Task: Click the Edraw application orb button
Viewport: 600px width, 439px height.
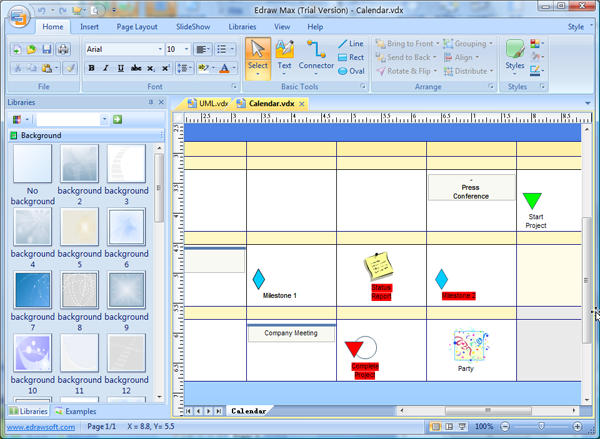Action: tap(19, 16)
